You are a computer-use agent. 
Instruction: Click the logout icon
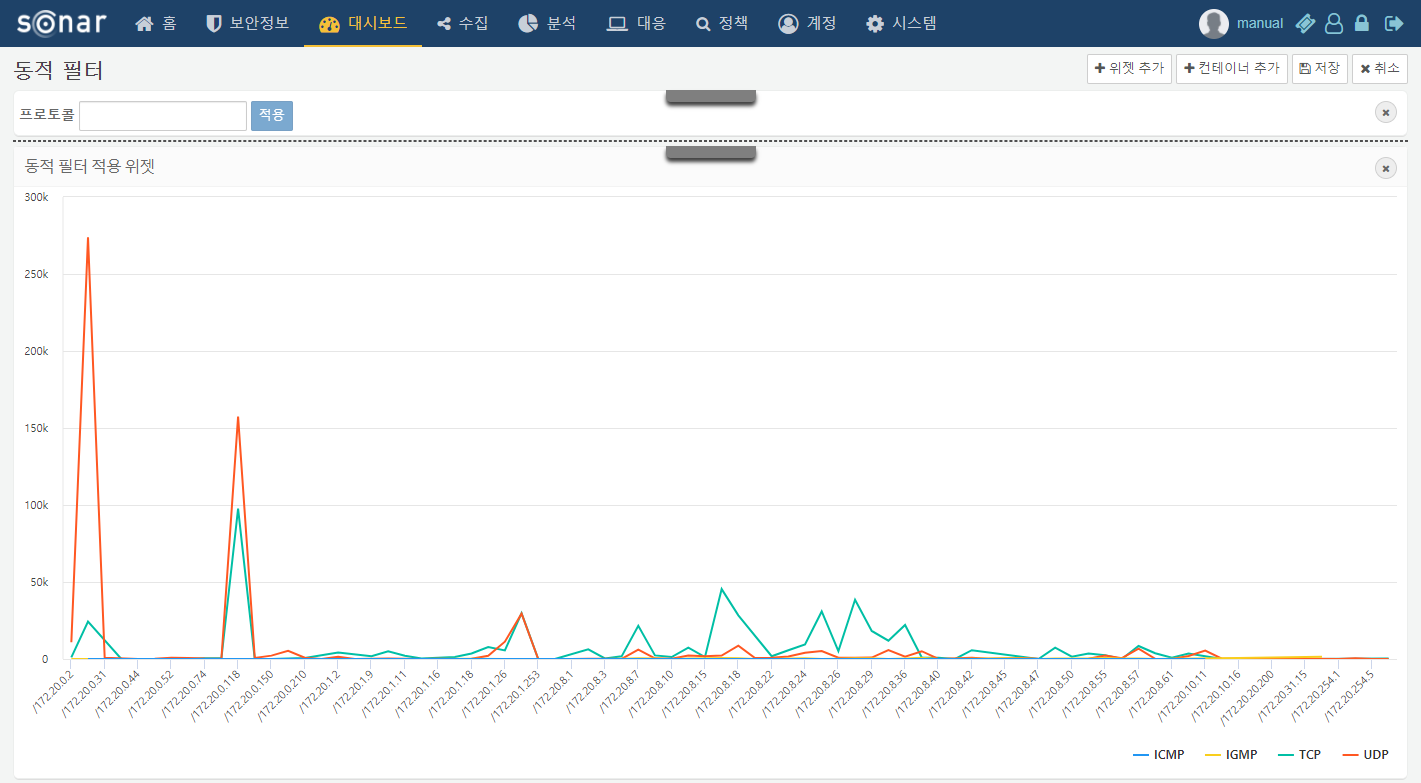click(1394, 23)
